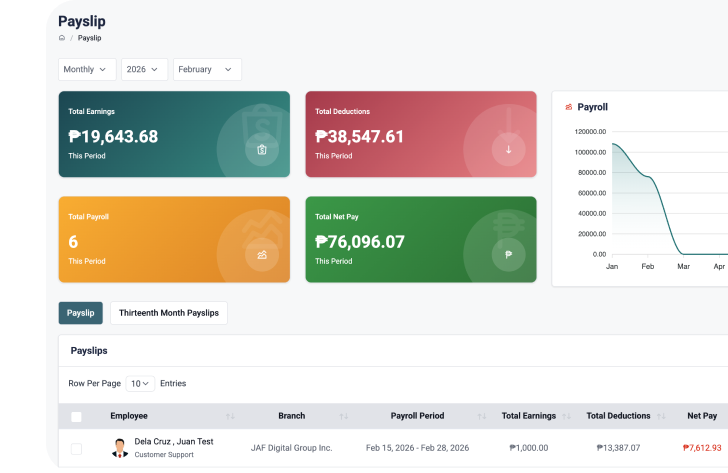Click the Total Deductions down arrow icon
728x473 pixels.
(x=508, y=149)
